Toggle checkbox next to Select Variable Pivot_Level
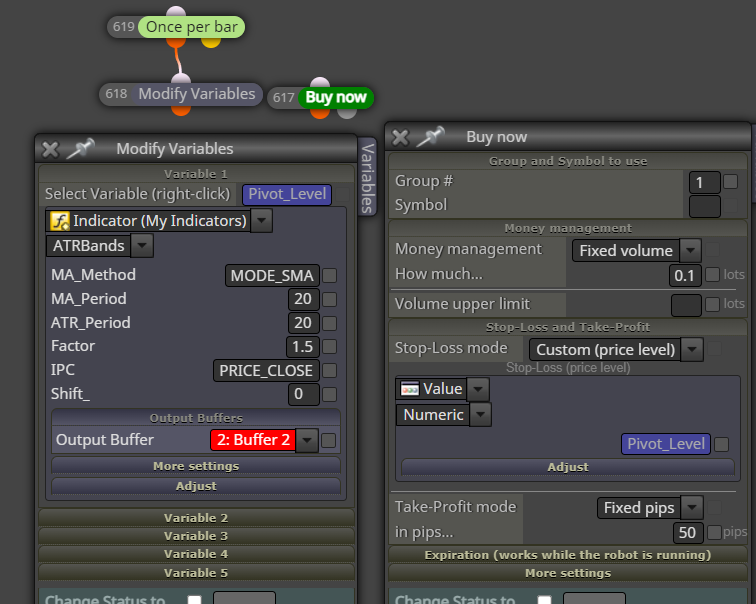Viewport: 756px width, 604px height. 343,195
